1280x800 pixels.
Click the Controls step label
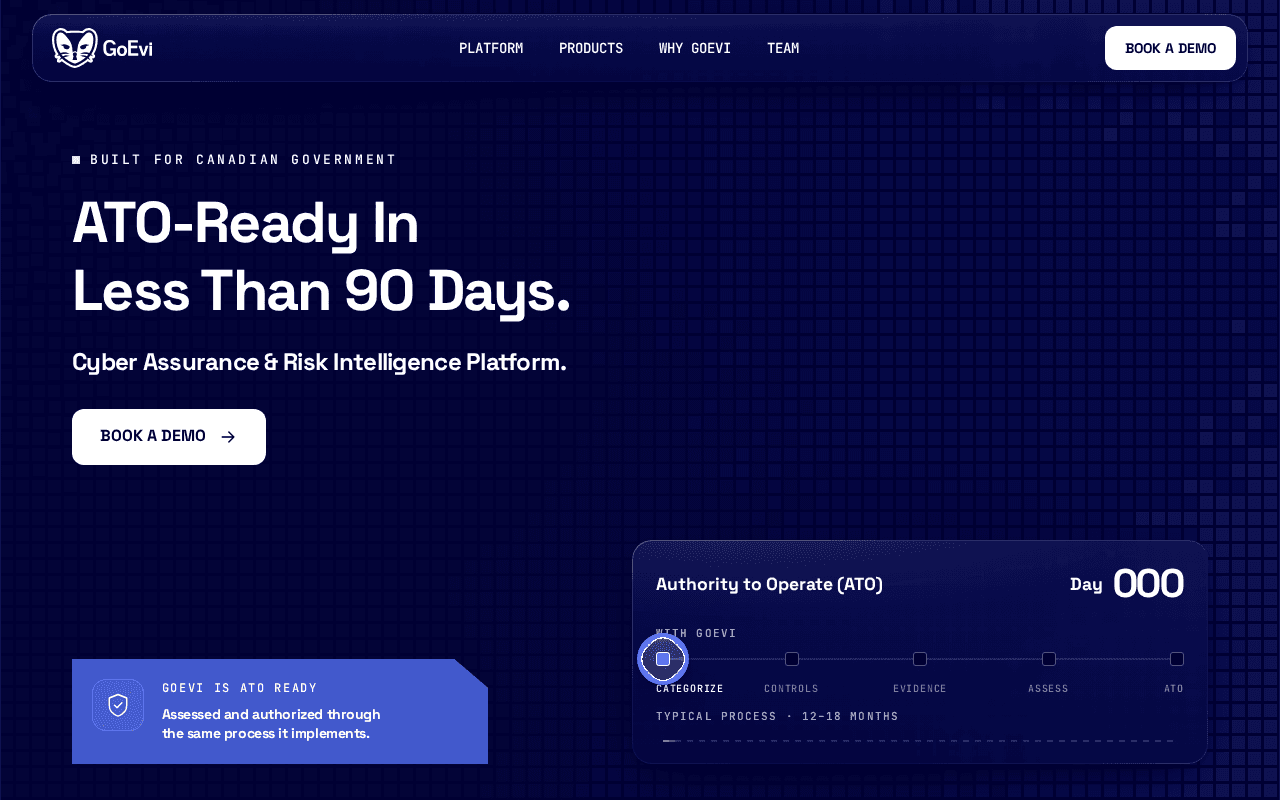coord(791,689)
